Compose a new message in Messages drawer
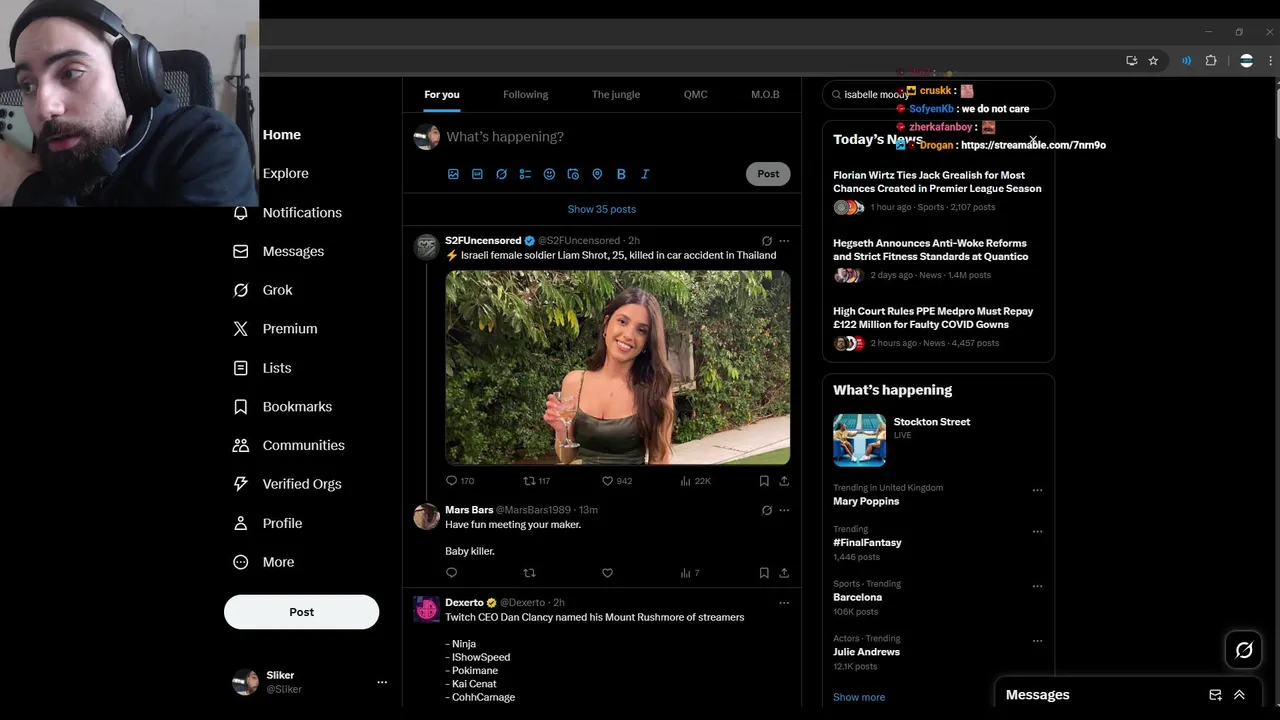Image resolution: width=1280 pixels, height=720 pixels. point(1215,695)
